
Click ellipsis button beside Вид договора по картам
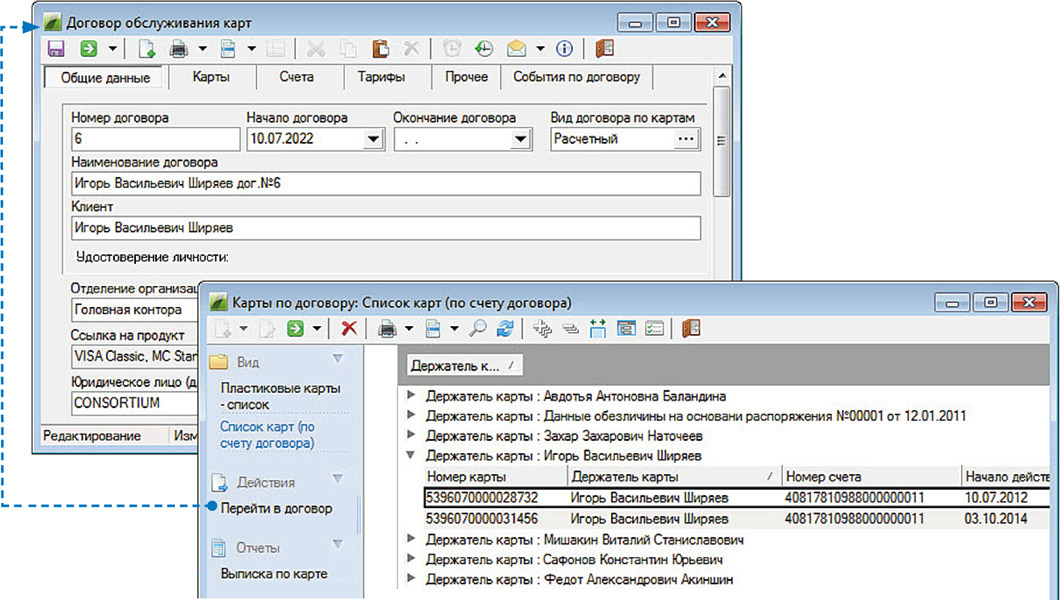(x=685, y=140)
